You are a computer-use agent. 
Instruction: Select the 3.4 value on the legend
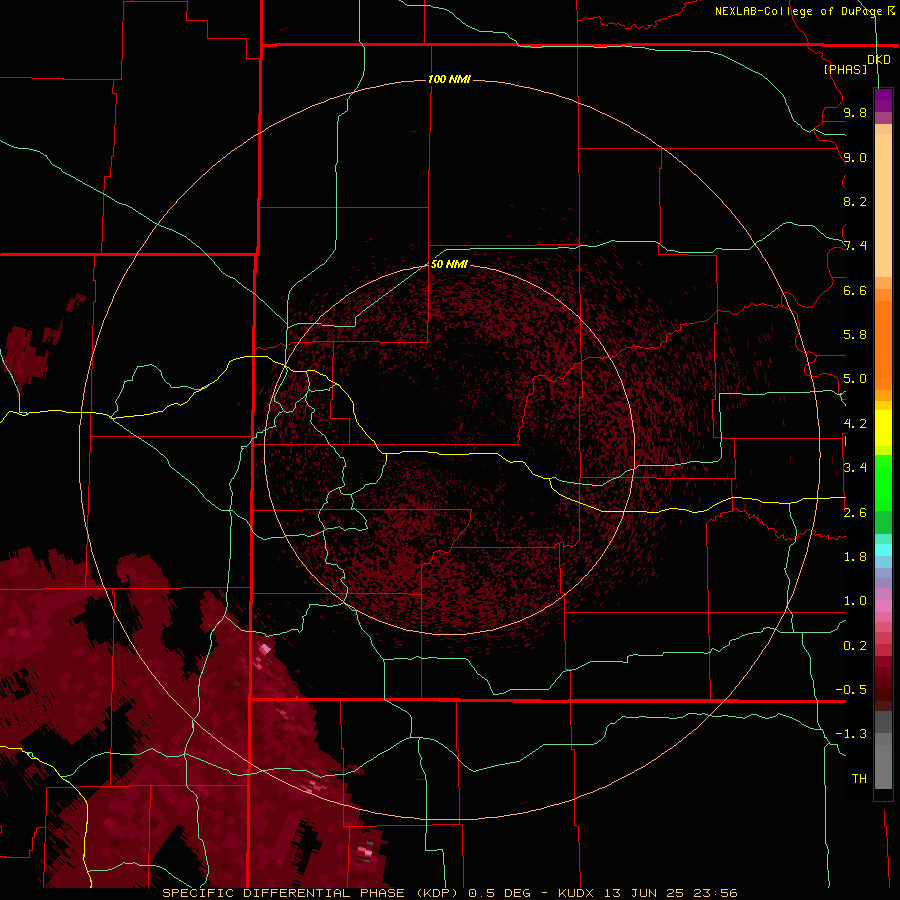pyautogui.click(x=855, y=468)
